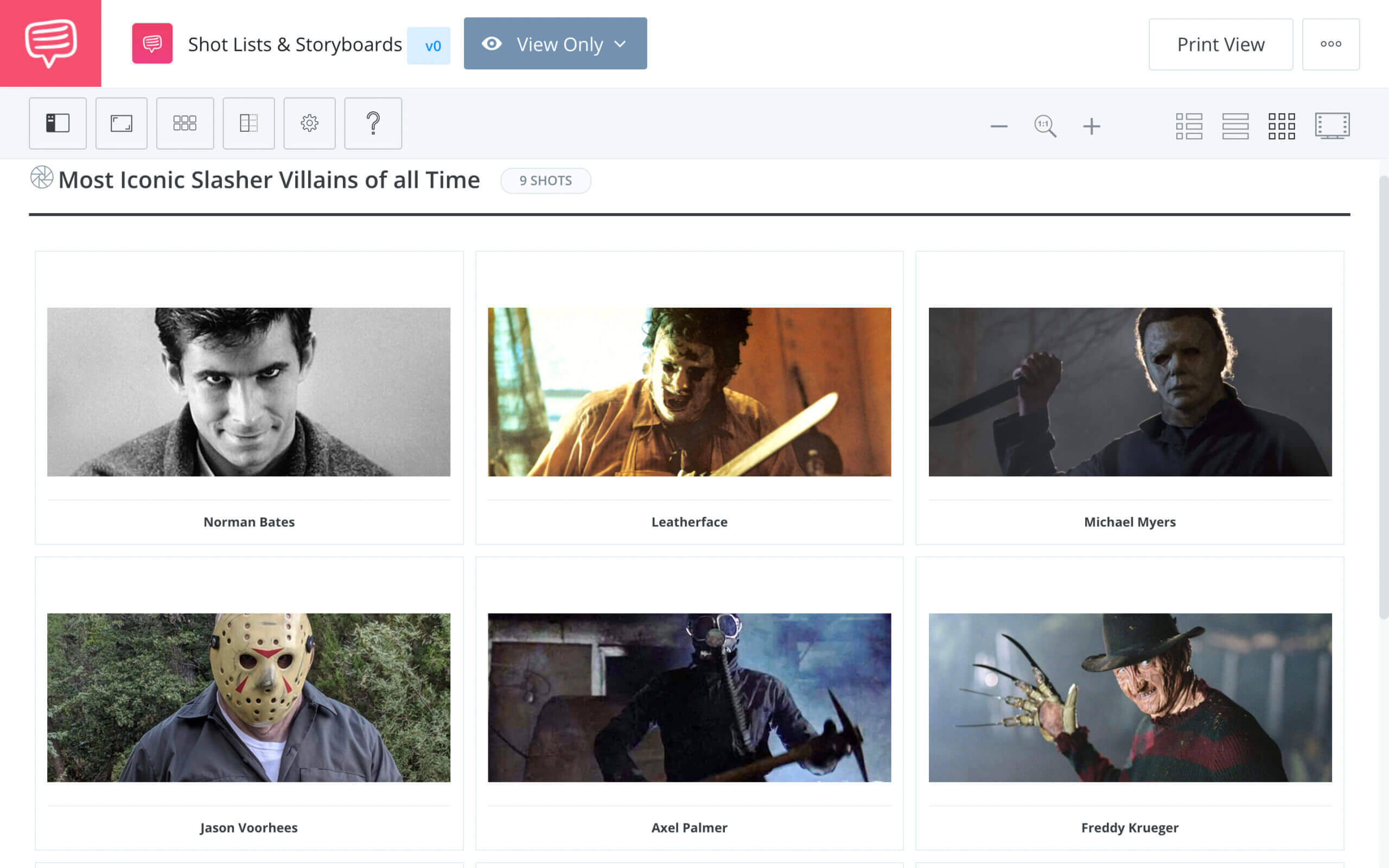The image size is (1389, 868).
Task: Zoom in with the plus icon
Action: (x=1092, y=126)
